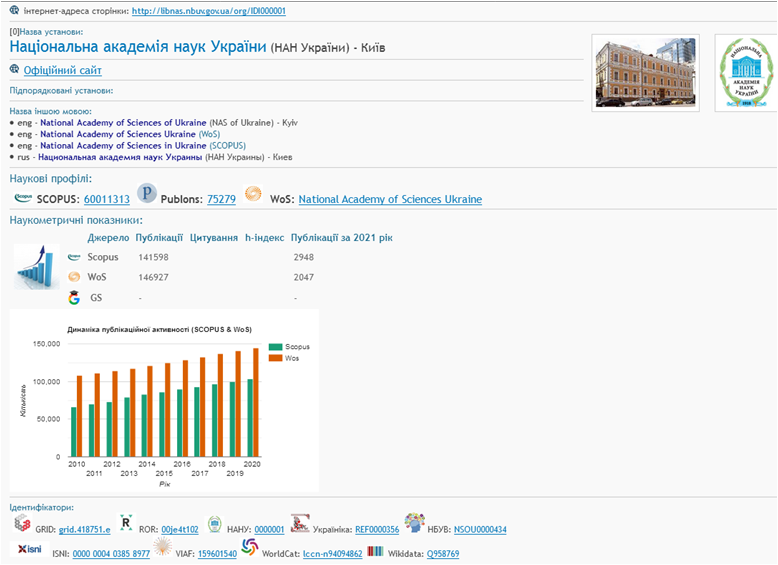The width and height of the screenshot is (778, 565).
Task: Open ISNI 0000 0004 0385 8977 link
Action: point(111,554)
